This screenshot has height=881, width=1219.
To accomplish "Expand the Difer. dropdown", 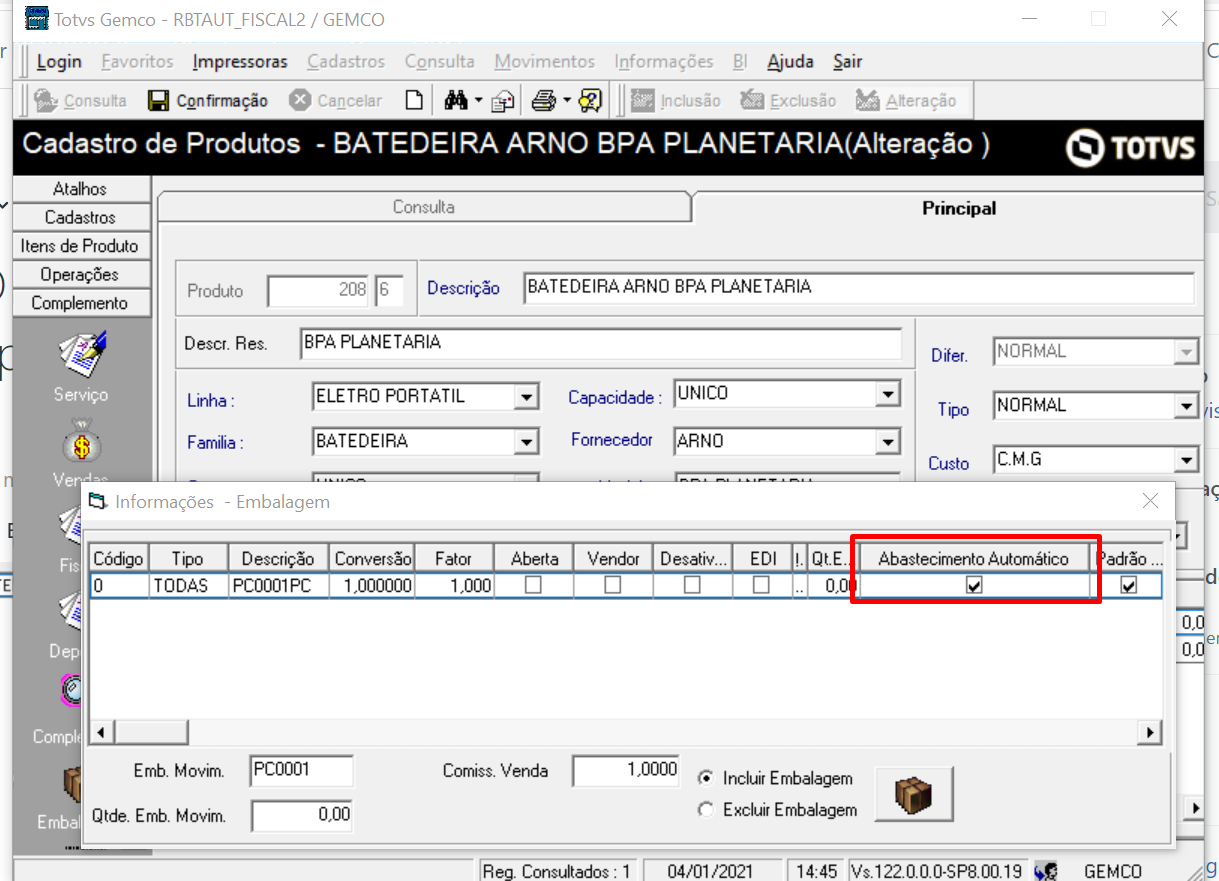I will coord(1186,352).
